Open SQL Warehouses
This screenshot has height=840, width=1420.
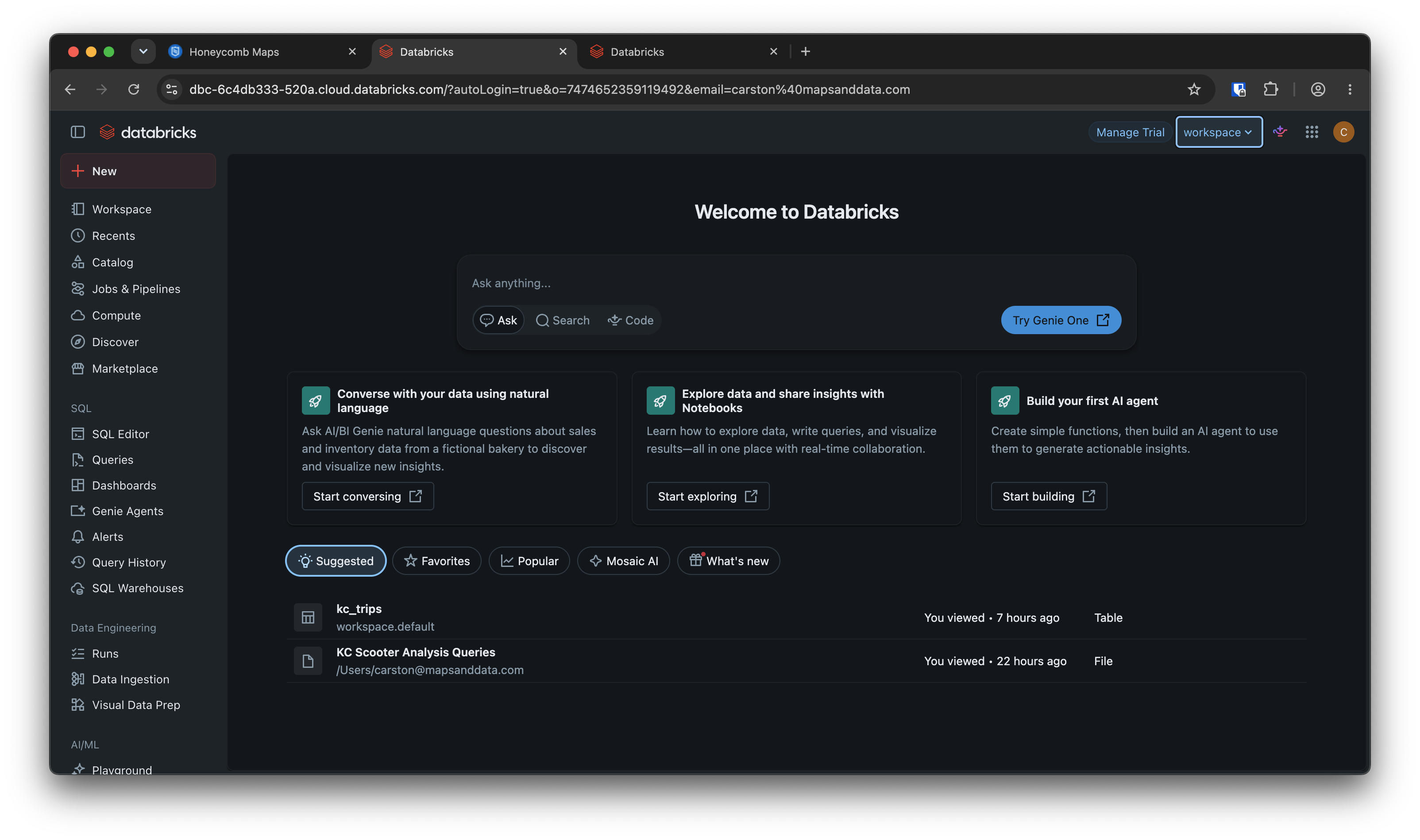(138, 588)
